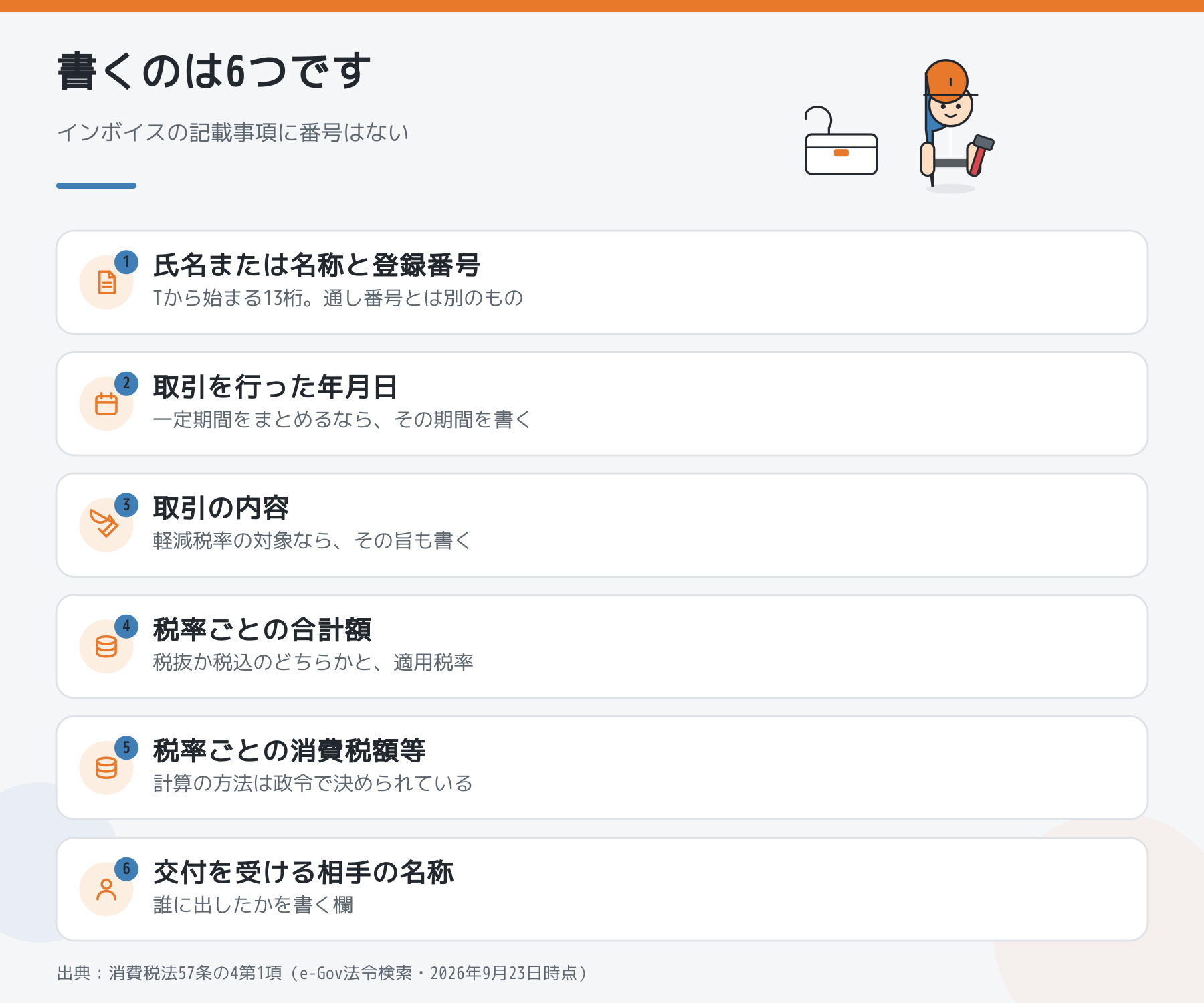The width and height of the screenshot is (1204, 1003).
Task: Click the coins icon beside 税率ごとの消費税額等
Action: pos(106,768)
